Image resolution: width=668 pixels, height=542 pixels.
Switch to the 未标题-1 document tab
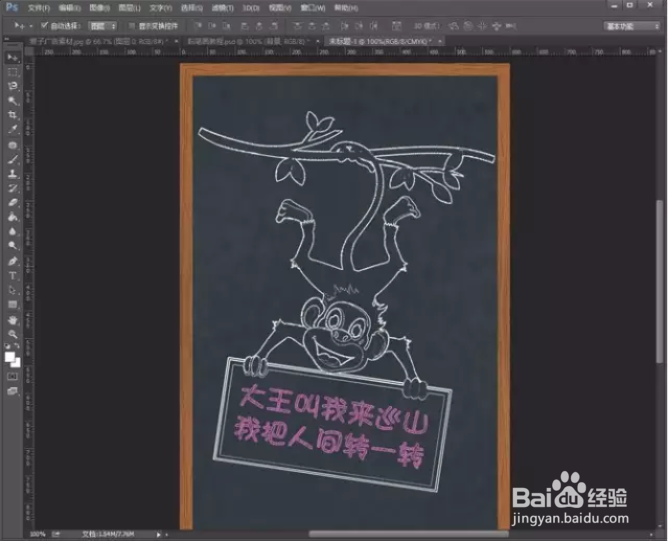point(380,41)
